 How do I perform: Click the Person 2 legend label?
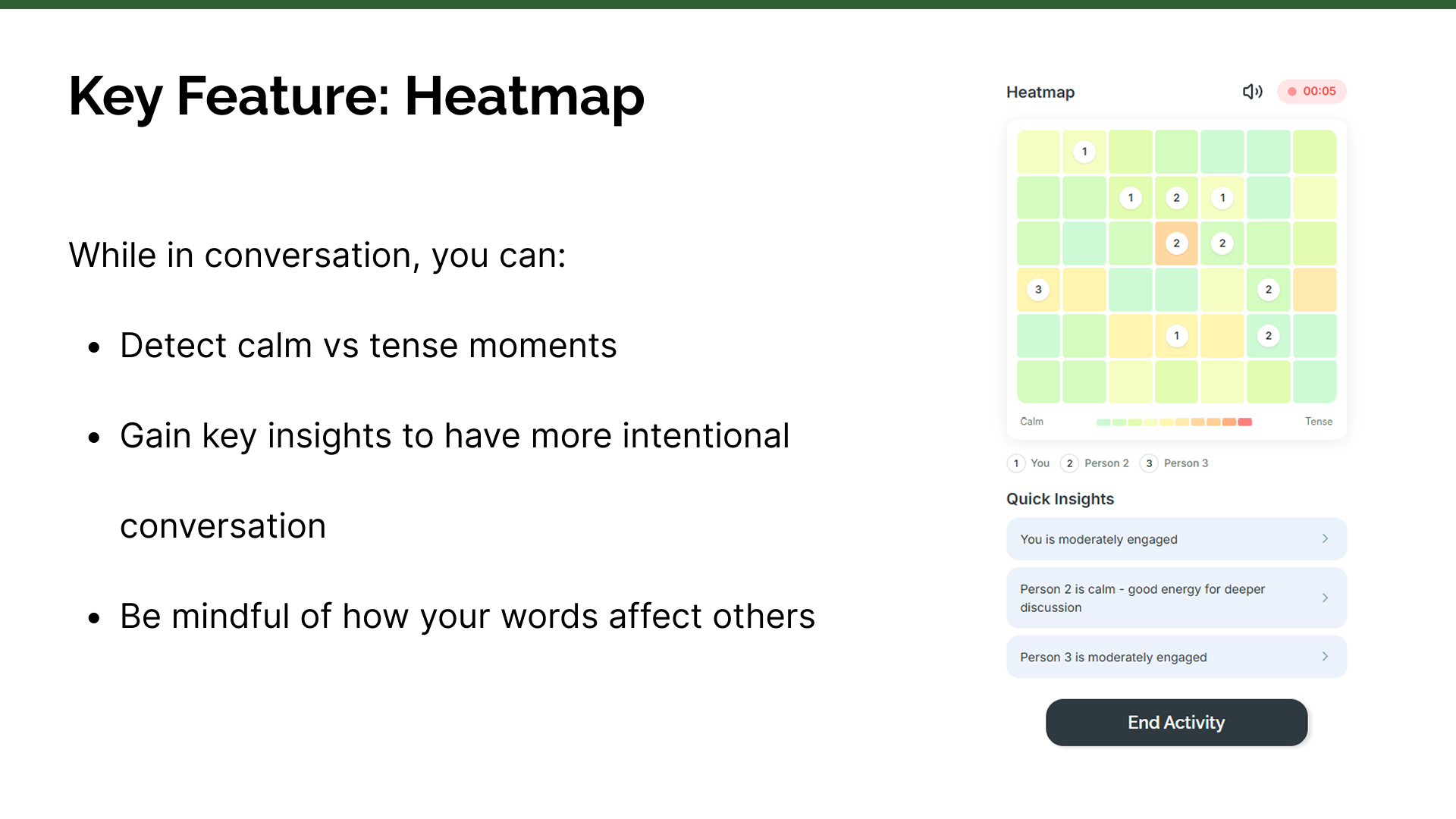coord(1106,463)
